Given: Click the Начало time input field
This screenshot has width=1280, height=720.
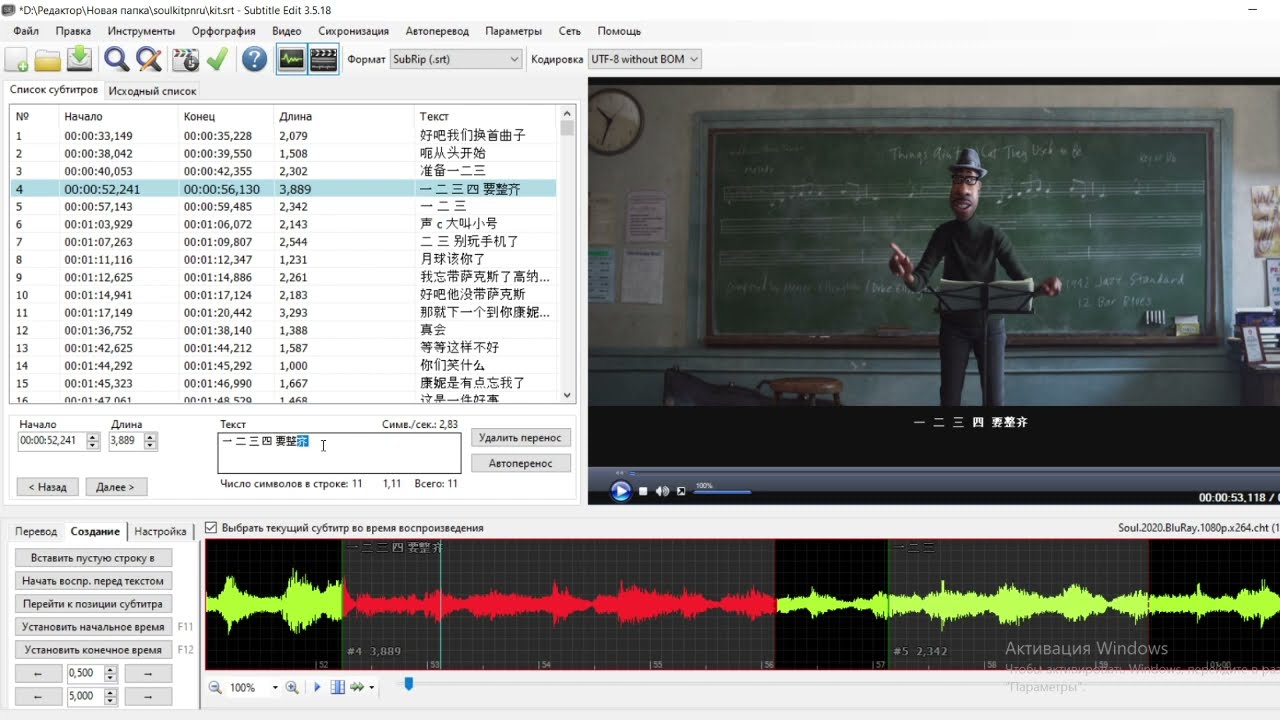Looking at the screenshot, I should click(x=52, y=441).
